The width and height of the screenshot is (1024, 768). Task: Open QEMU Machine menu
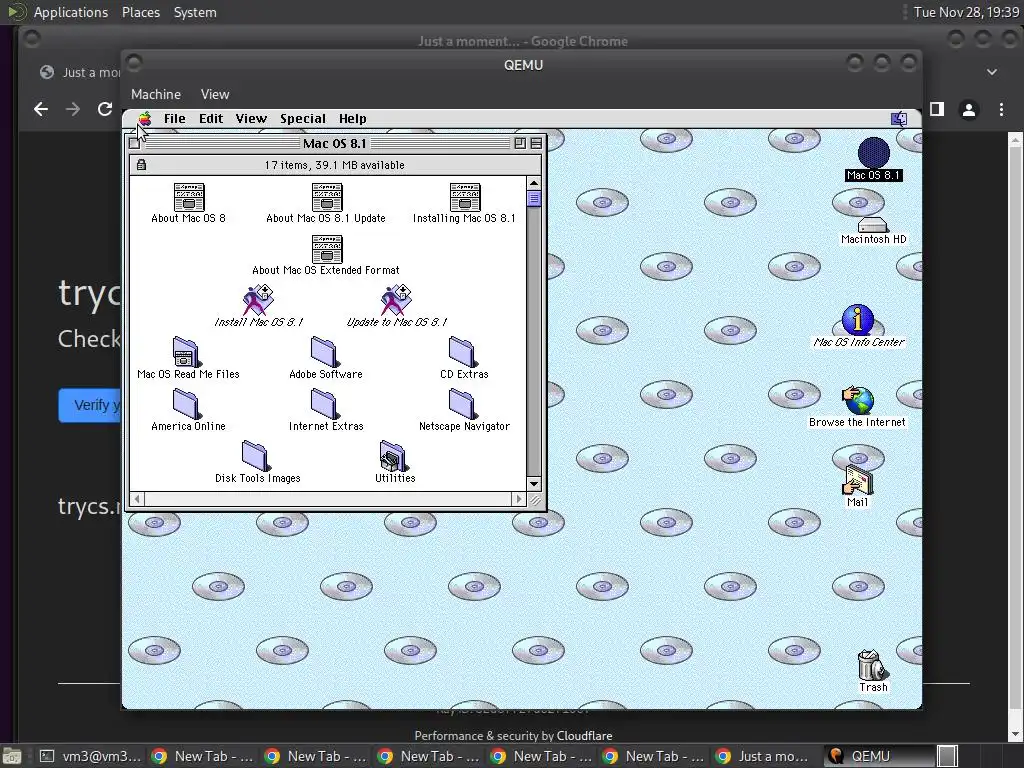coord(156,94)
